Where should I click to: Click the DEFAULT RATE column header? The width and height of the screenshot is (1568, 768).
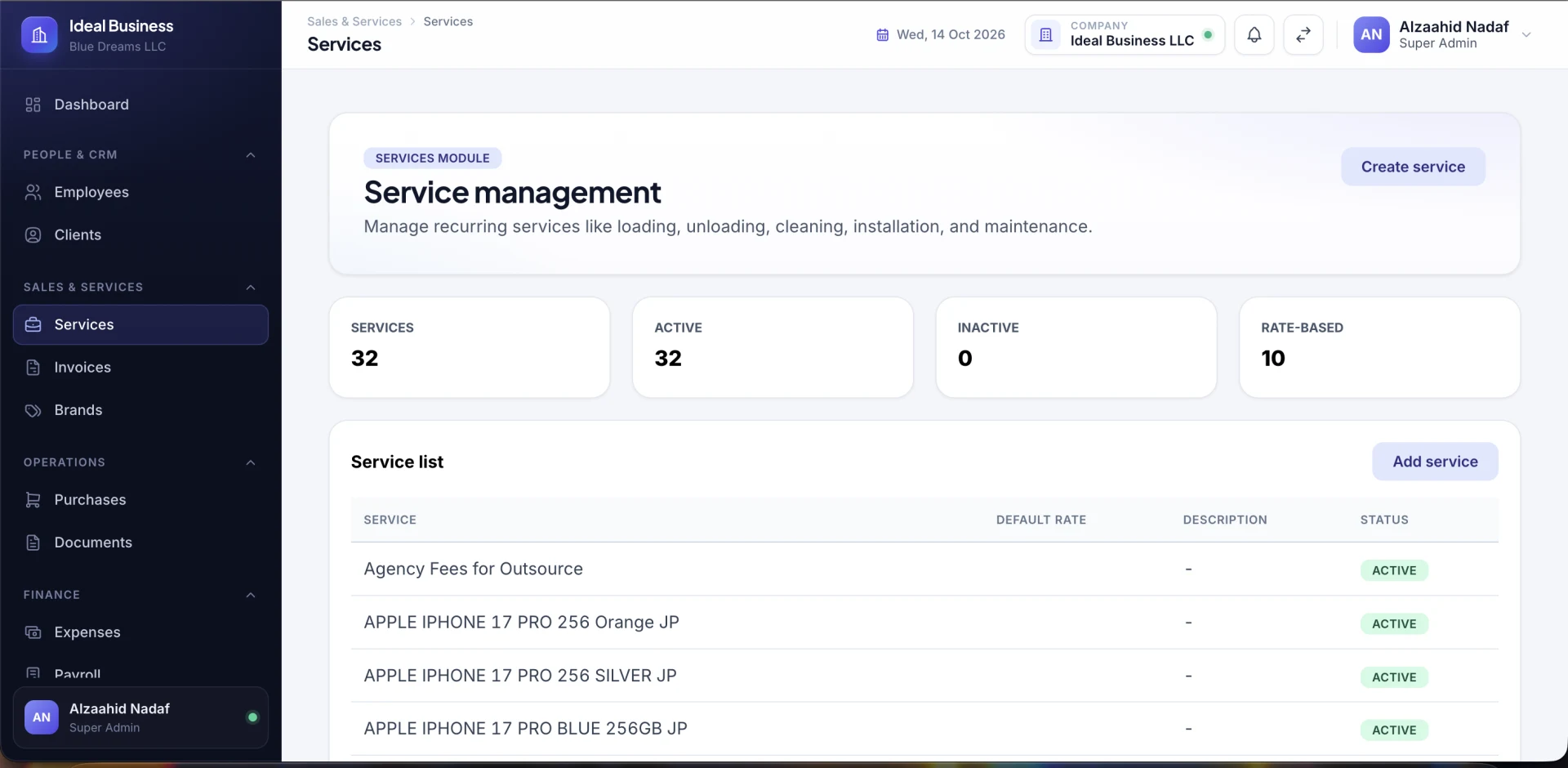click(1041, 520)
